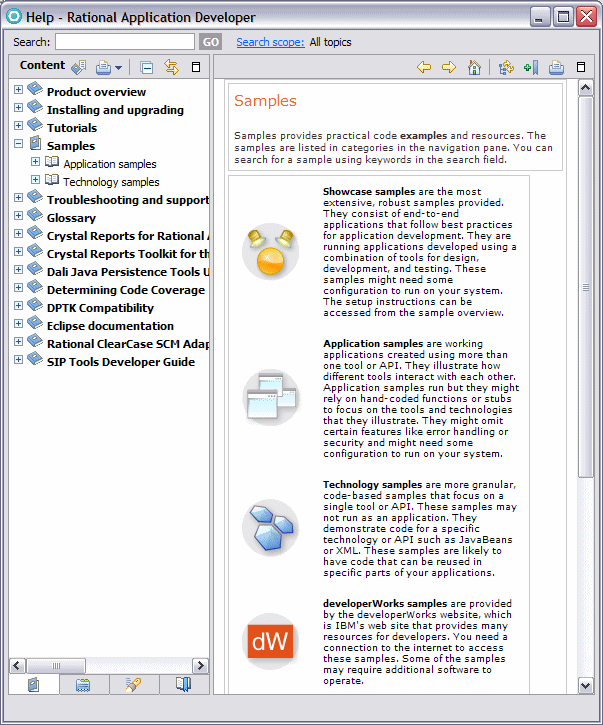
Task: Go forward with the yellow right arrow
Action: pos(449,68)
